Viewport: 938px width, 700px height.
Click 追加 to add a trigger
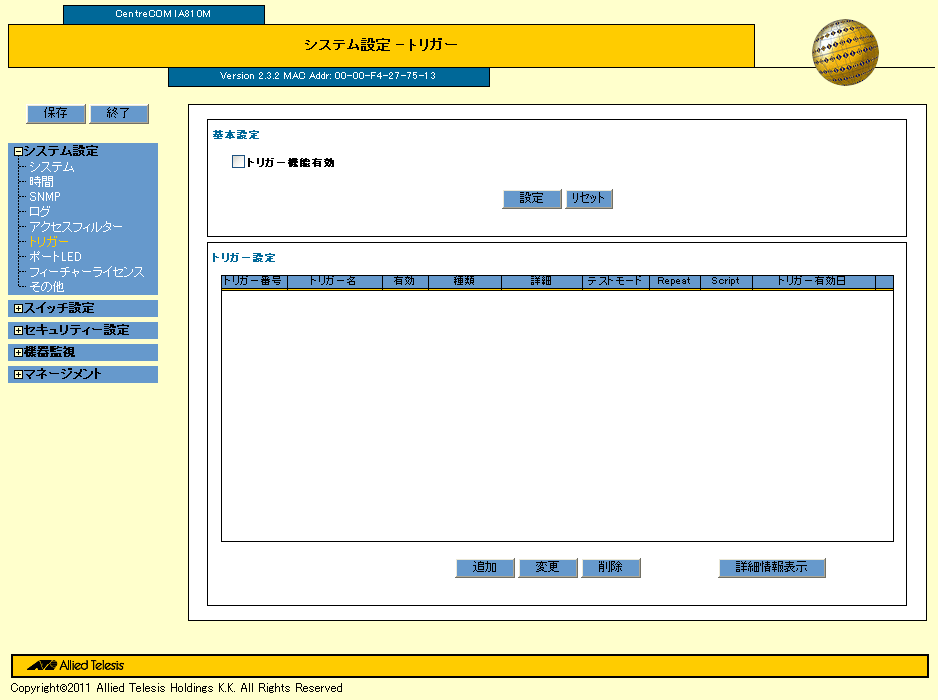[484, 568]
